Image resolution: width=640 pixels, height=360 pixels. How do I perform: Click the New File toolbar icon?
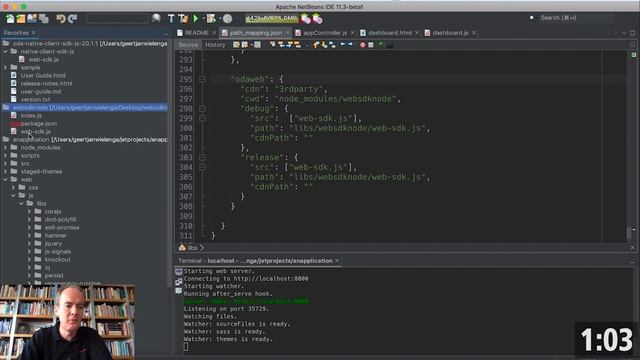click(x=9, y=18)
